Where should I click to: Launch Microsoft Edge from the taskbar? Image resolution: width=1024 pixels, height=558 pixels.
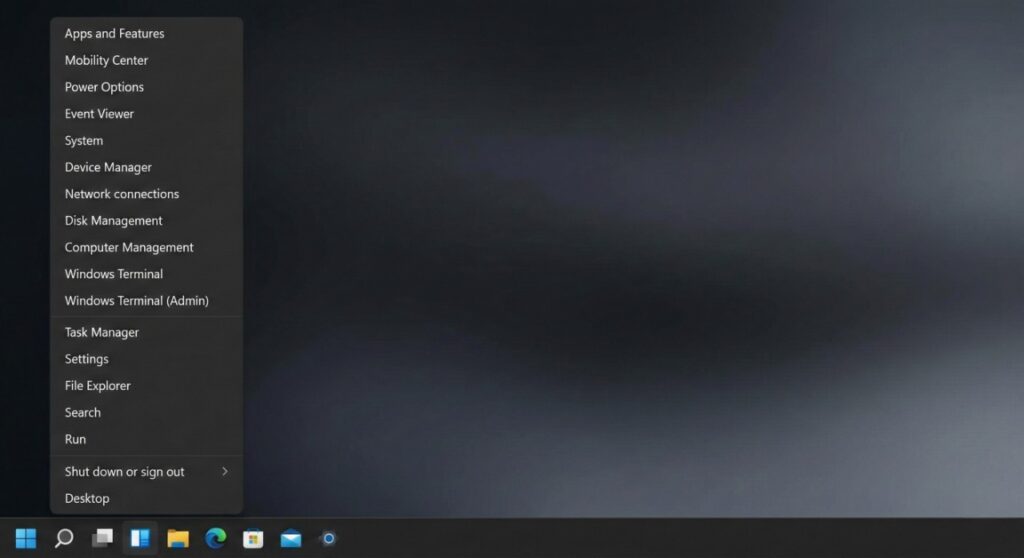216,539
